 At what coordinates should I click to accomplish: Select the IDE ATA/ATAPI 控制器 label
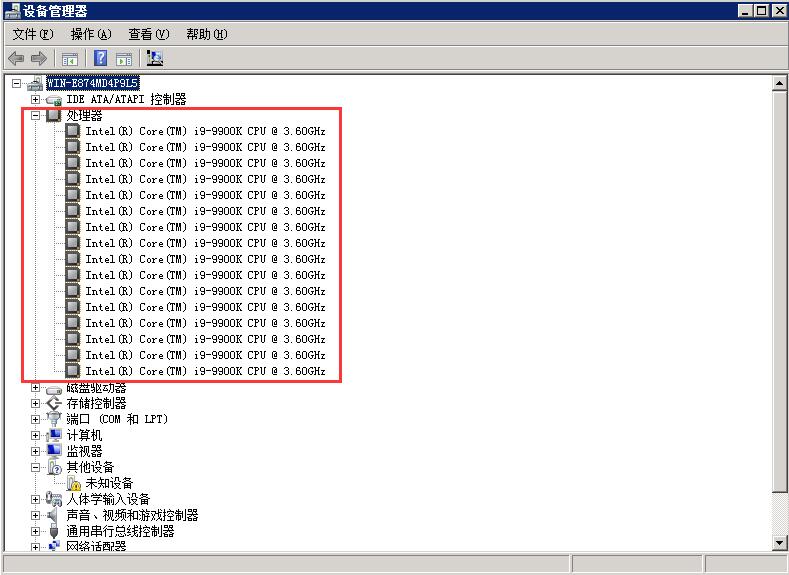126,99
